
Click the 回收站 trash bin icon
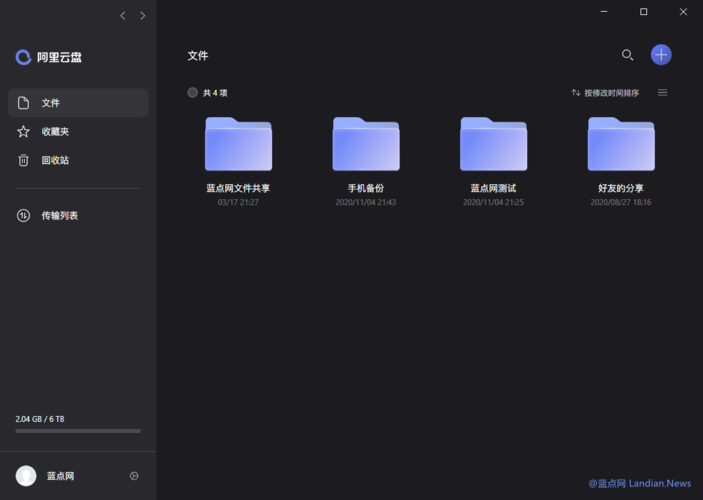pyautogui.click(x=23, y=160)
